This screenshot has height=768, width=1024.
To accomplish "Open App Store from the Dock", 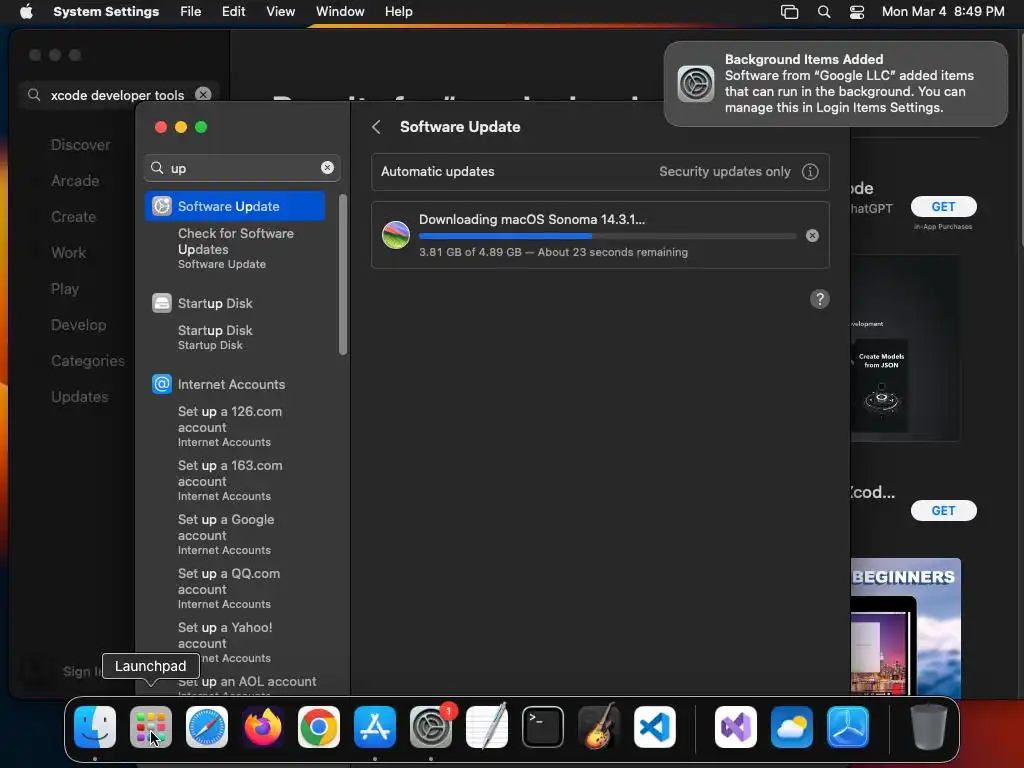I will (375, 727).
